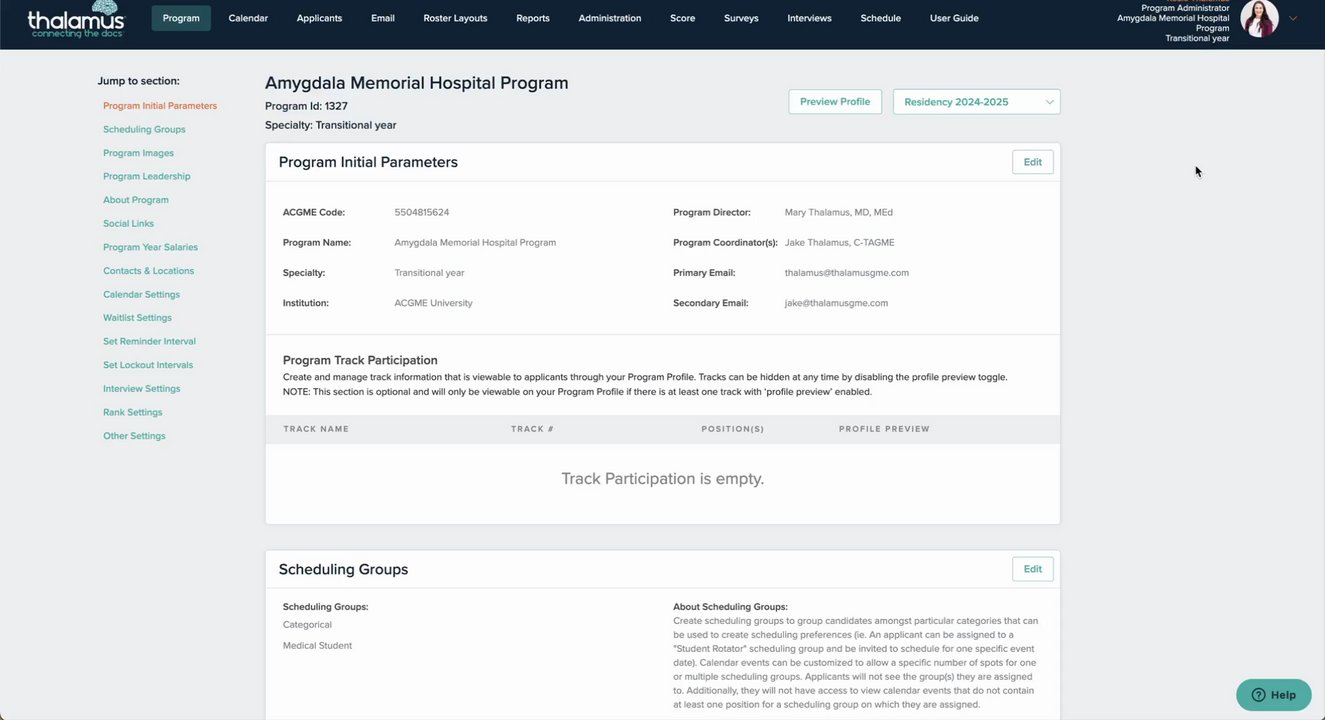Select the Program menu
This screenshot has height=720, width=1325.
(x=181, y=18)
